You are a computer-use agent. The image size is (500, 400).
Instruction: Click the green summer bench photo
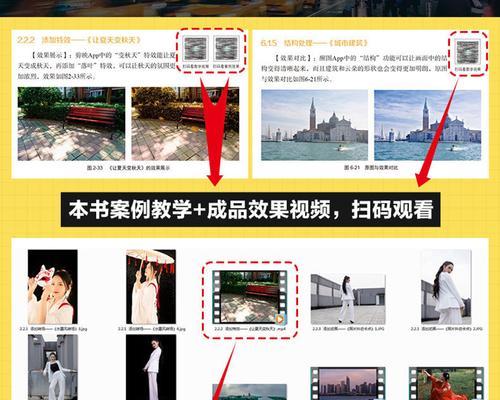[71, 124]
